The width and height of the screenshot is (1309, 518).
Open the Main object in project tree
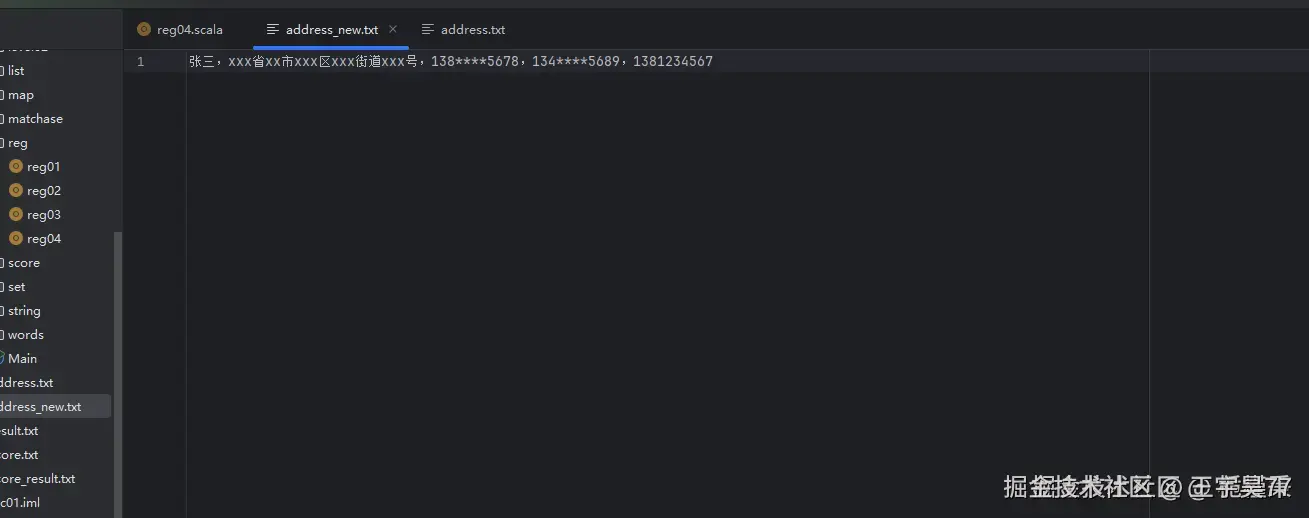pos(22,359)
